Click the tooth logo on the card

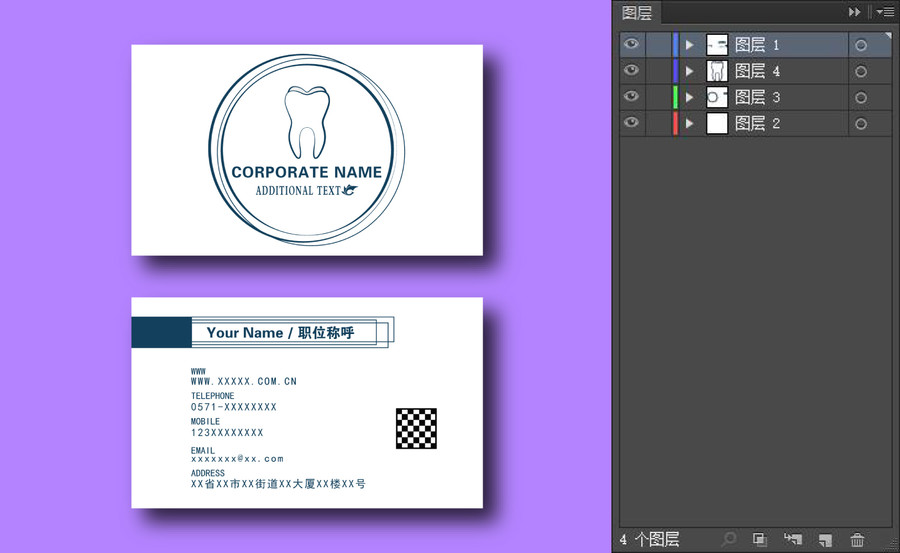[x=307, y=122]
